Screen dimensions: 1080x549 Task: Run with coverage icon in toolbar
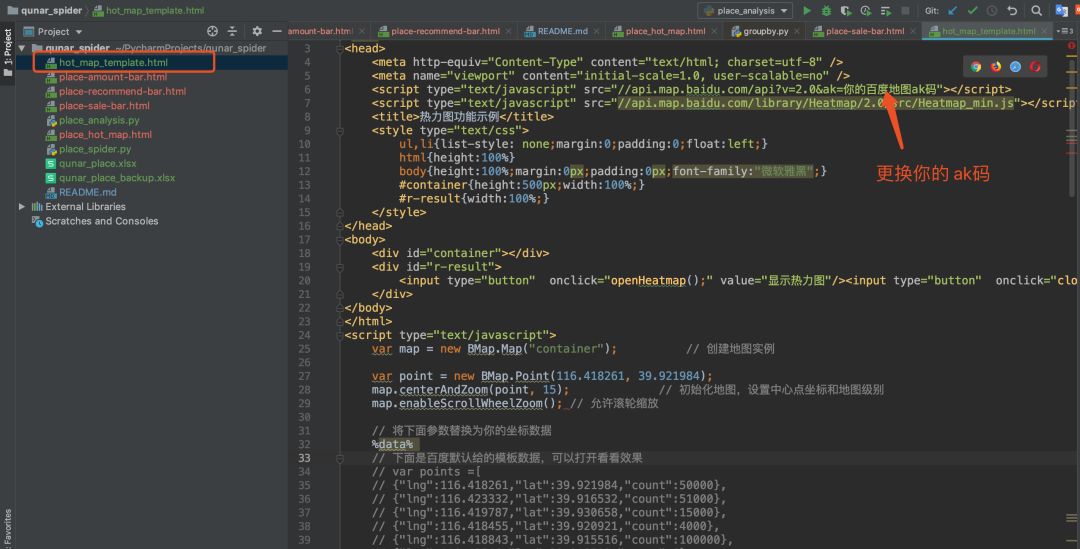tap(846, 11)
